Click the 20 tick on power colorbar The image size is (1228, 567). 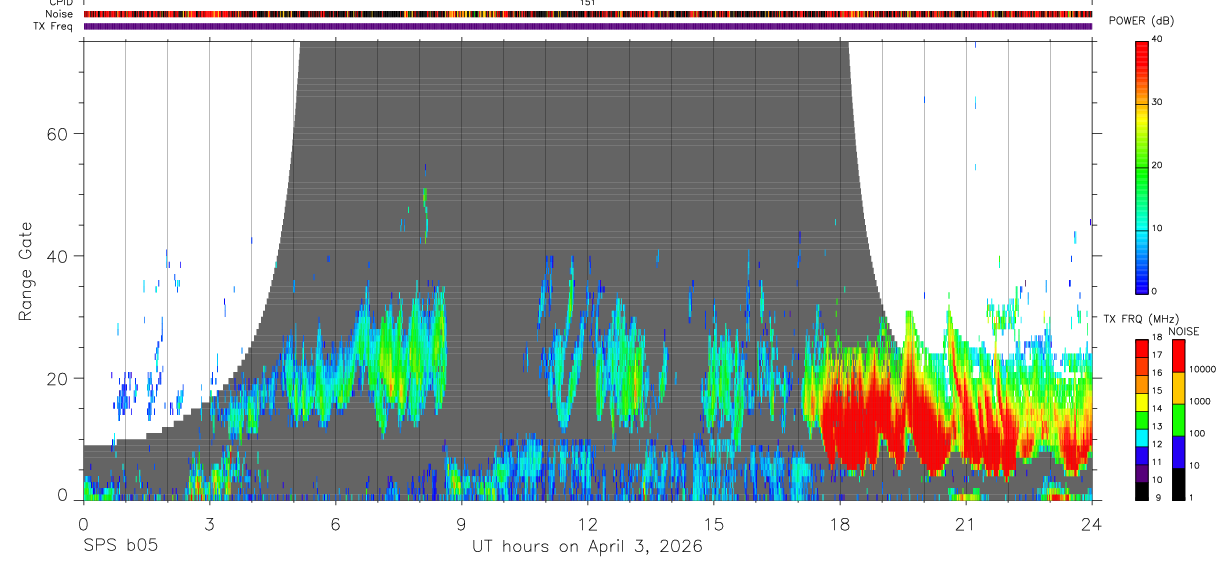click(x=1158, y=165)
